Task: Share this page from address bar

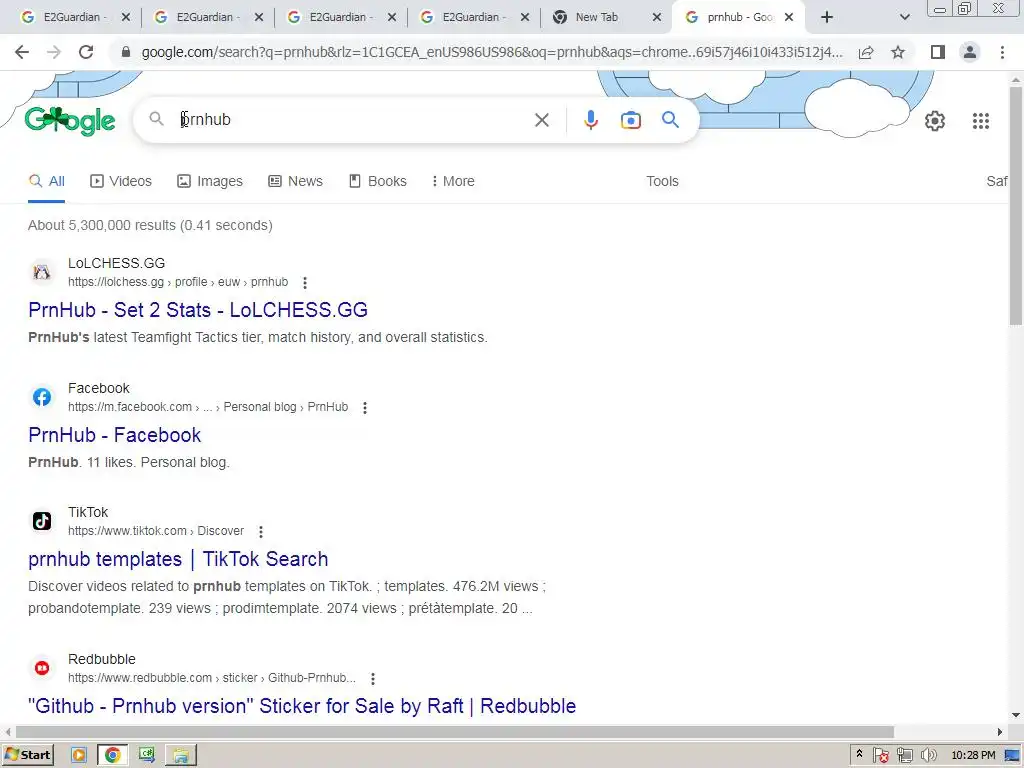Action: [x=866, y=52]
